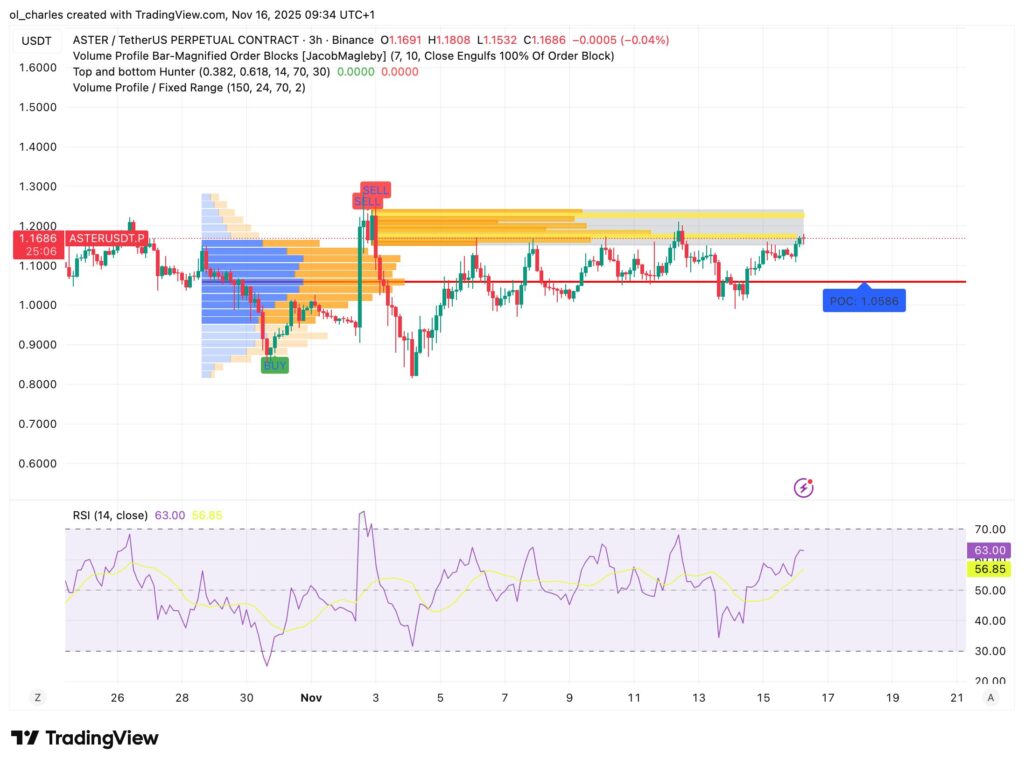
Task: Click the Z timezone control at bottom left
Action: pos(37,697)
